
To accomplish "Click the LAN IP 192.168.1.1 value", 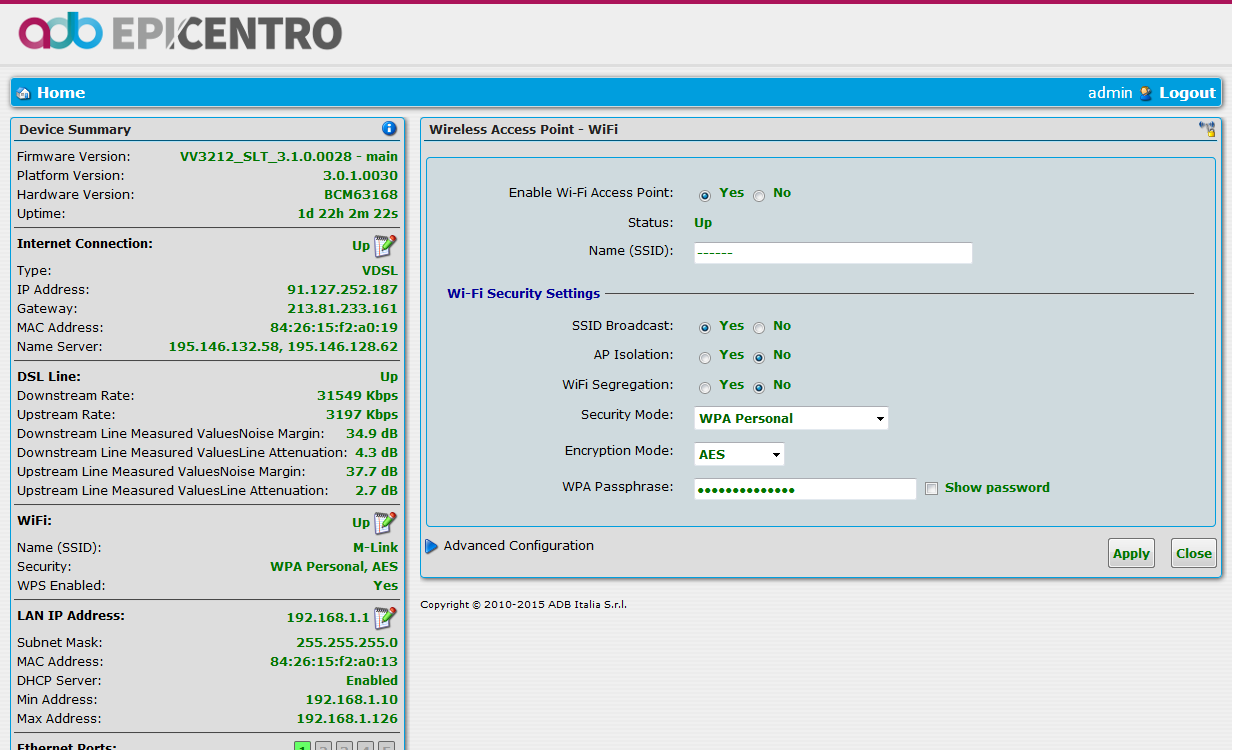I will (x=328, y=617).
